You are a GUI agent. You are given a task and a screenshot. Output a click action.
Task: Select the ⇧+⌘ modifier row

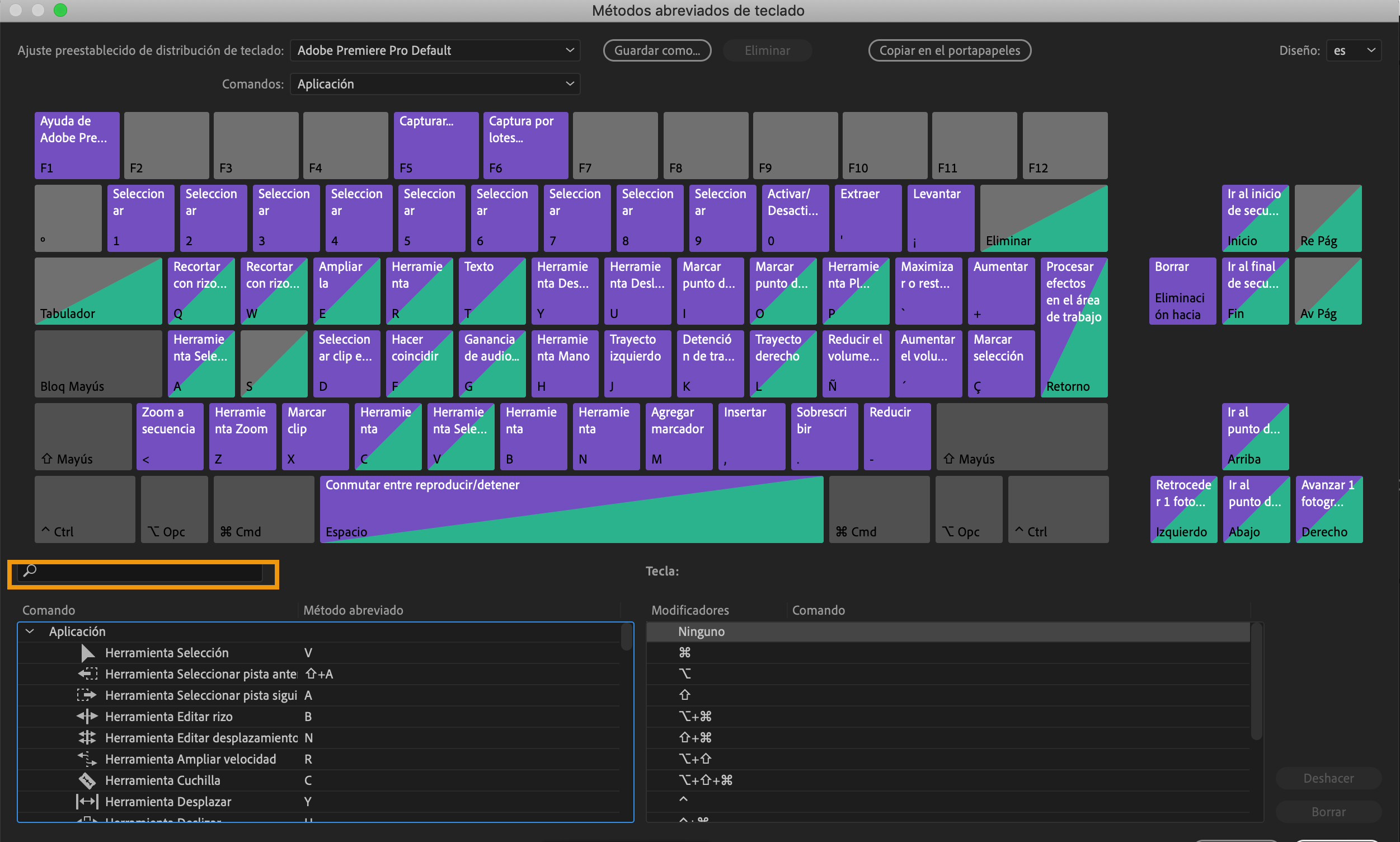[948, 738]
